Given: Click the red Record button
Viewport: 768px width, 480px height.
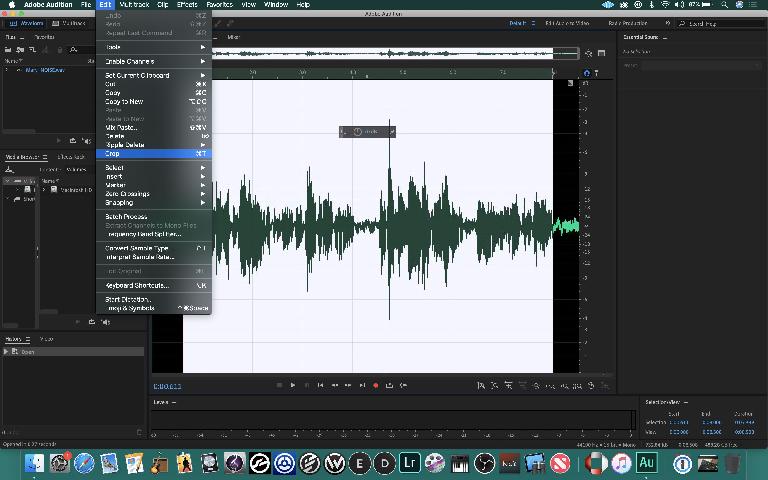Looking at the screenshot, I should coord(376,385).
